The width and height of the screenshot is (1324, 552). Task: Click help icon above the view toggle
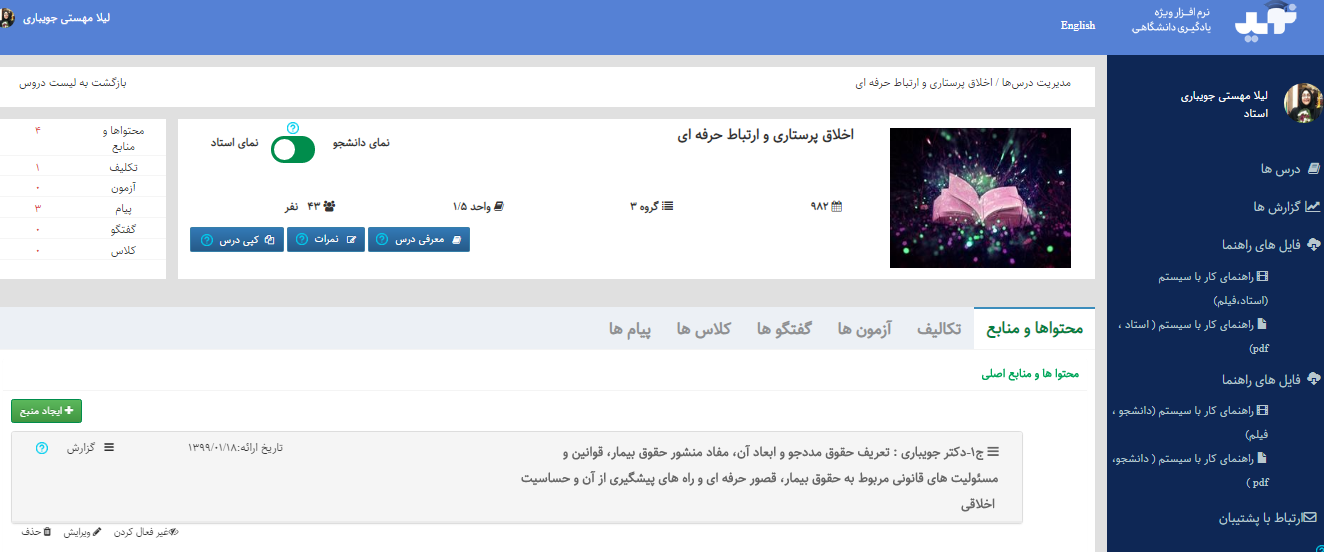293,128
